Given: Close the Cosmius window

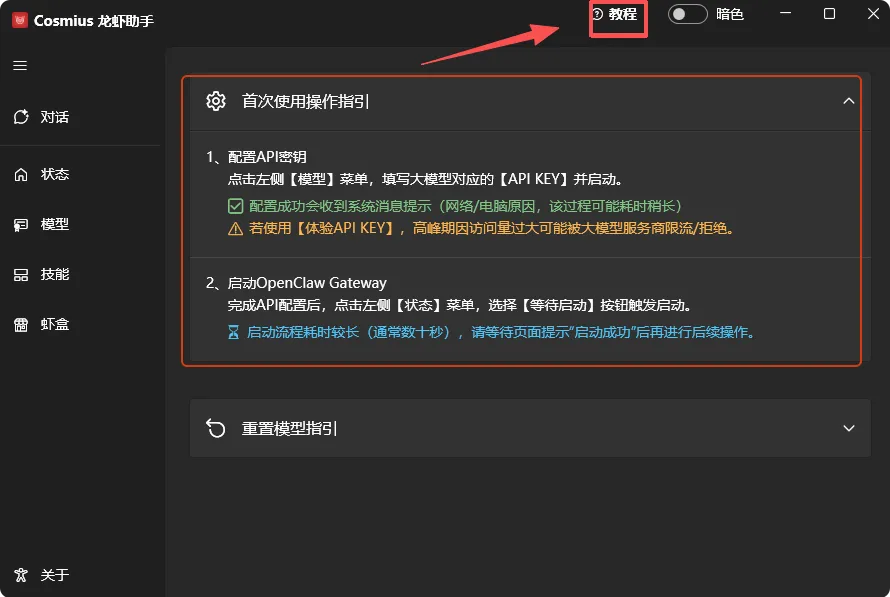Looking at the screenshot, I should tap(873, 13).
